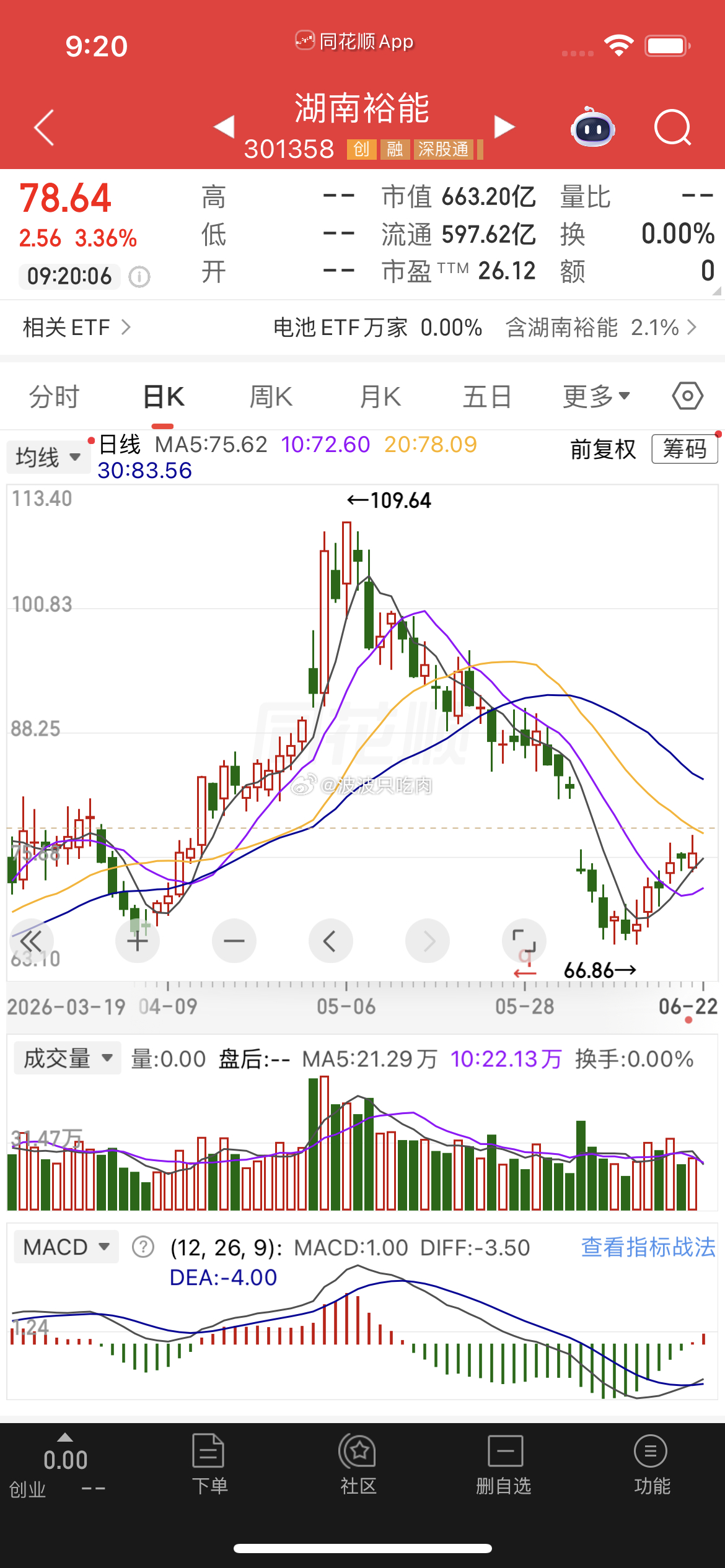
Task: Enter fullscreen chart mode icon
Action: click(x=524, y=941)
